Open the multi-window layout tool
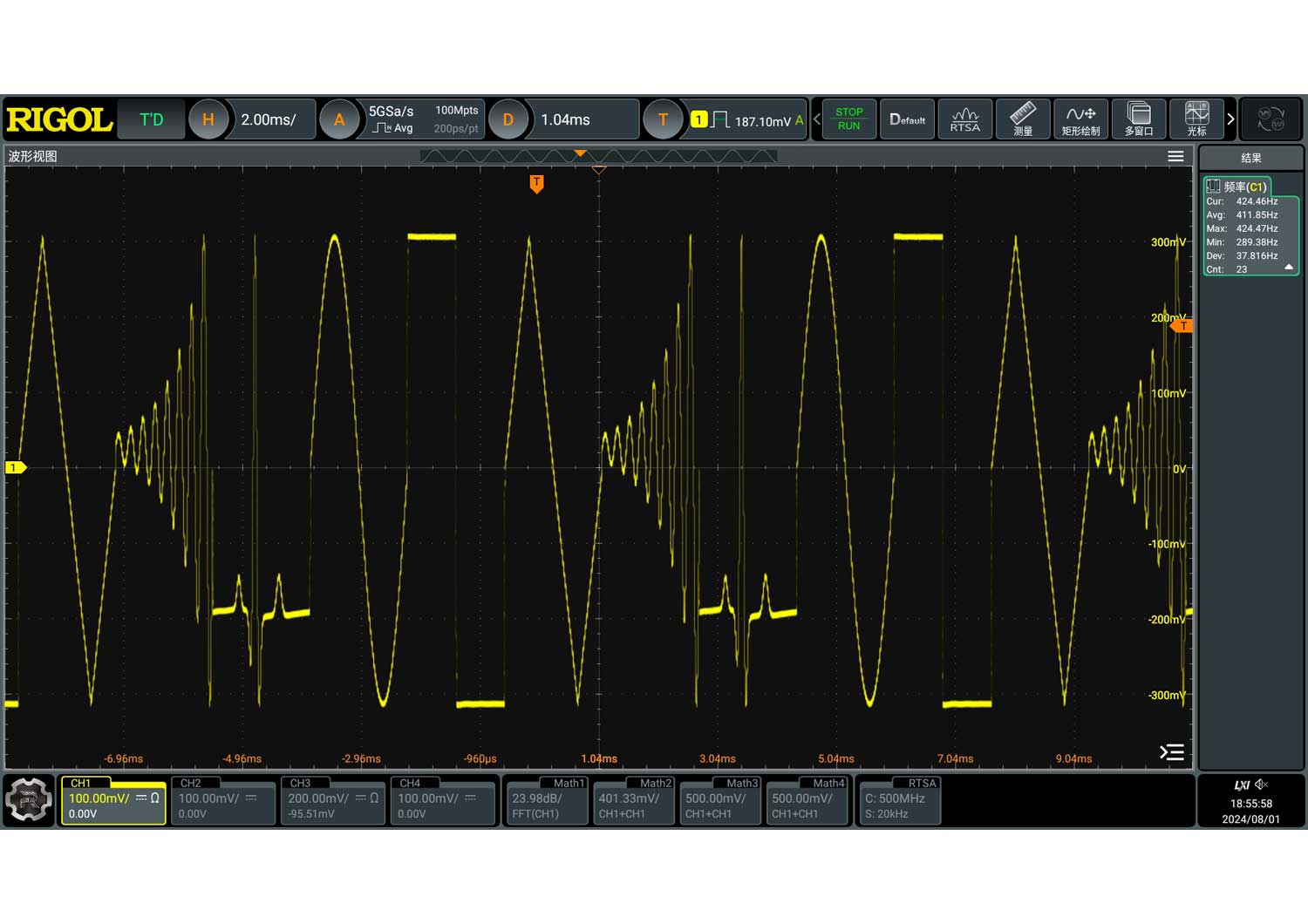Viewport: 1308px width, 924px height. click(x=1139, y=119)
